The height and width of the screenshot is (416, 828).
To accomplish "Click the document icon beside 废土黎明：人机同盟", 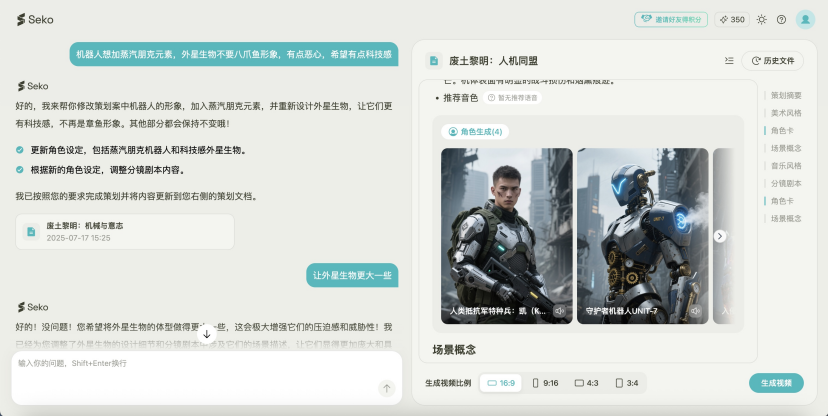I will pos(434,61).
